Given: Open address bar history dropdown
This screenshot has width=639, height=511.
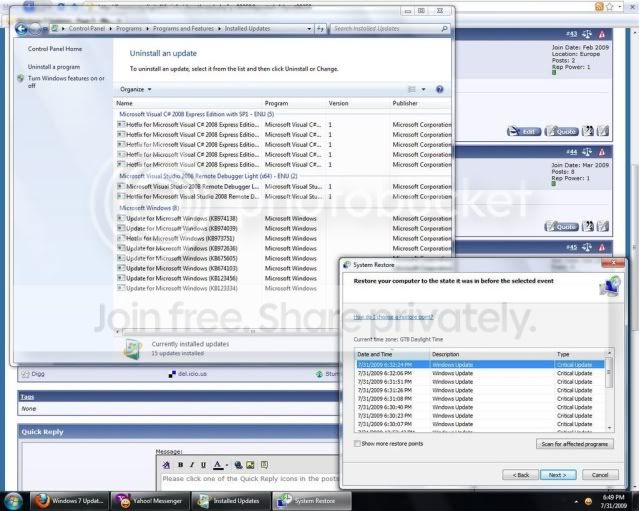Looking at the screenshot, I should [309, 29].
